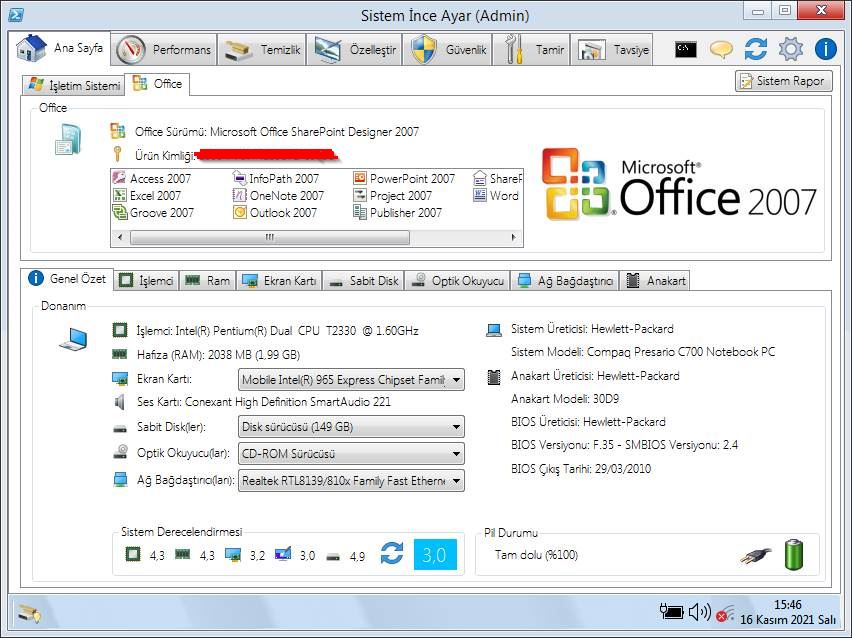Screen dimensions: 852x638
Task: Refresh the system rating score
Action: coord(392,554)
